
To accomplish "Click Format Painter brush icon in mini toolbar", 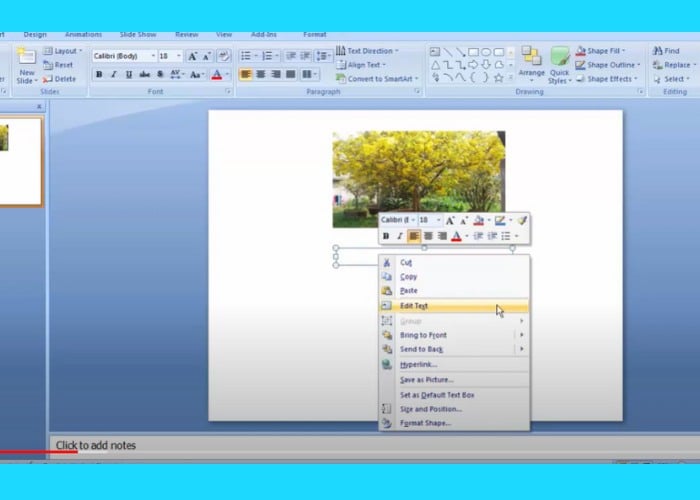I will click(x=522, y=220).
